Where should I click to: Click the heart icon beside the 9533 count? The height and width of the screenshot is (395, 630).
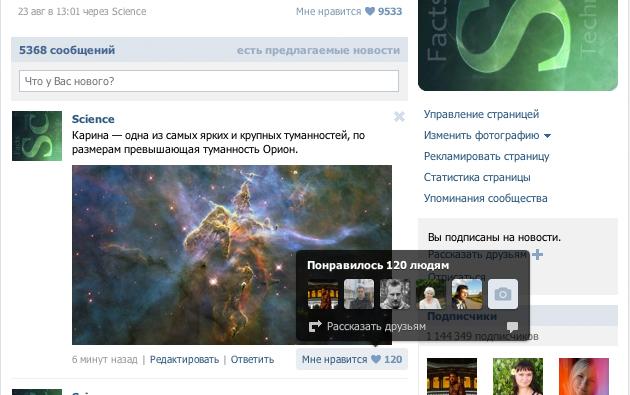(370, 11)
